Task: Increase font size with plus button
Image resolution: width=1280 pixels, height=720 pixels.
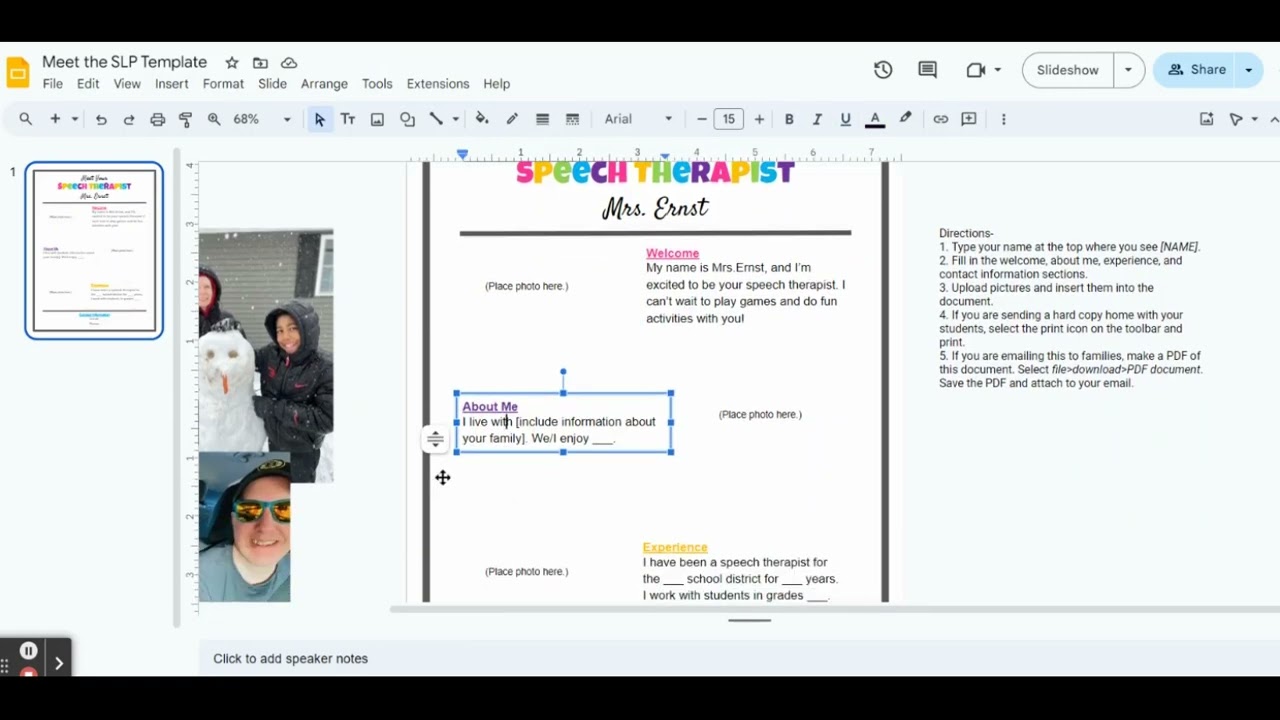Action: pos(759,119)
